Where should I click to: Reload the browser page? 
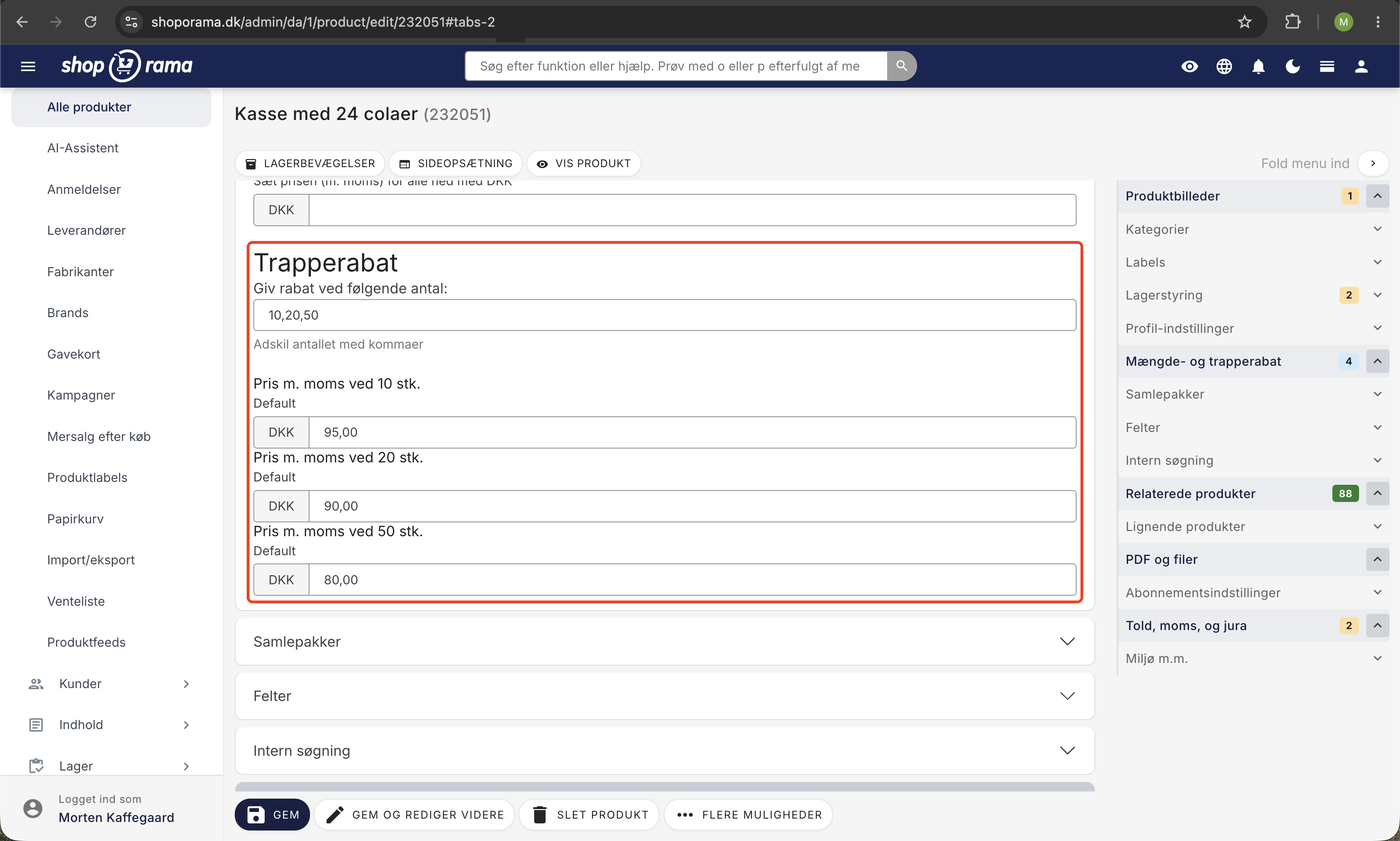90,21
